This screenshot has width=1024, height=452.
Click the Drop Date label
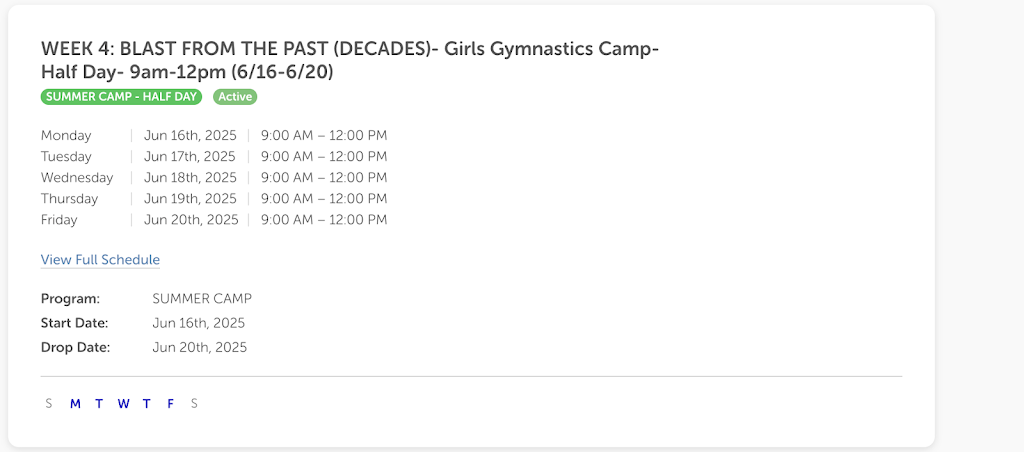point(75,348)
